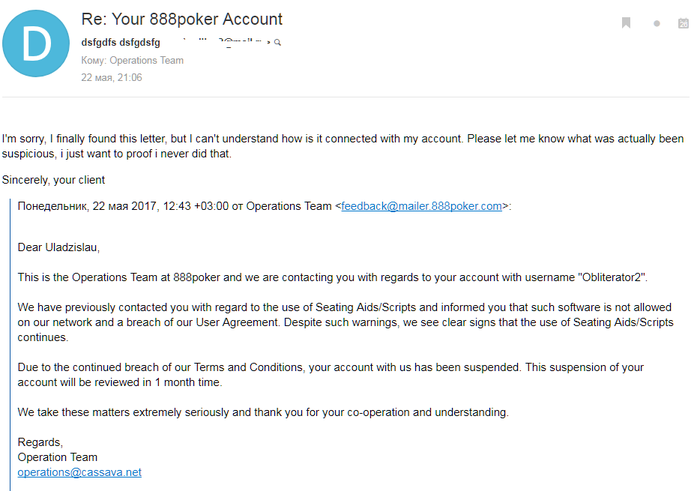Click the Dear Uladzislau greeting line
The height and width of the screenshot is (491, 700).
pos(59,247)
